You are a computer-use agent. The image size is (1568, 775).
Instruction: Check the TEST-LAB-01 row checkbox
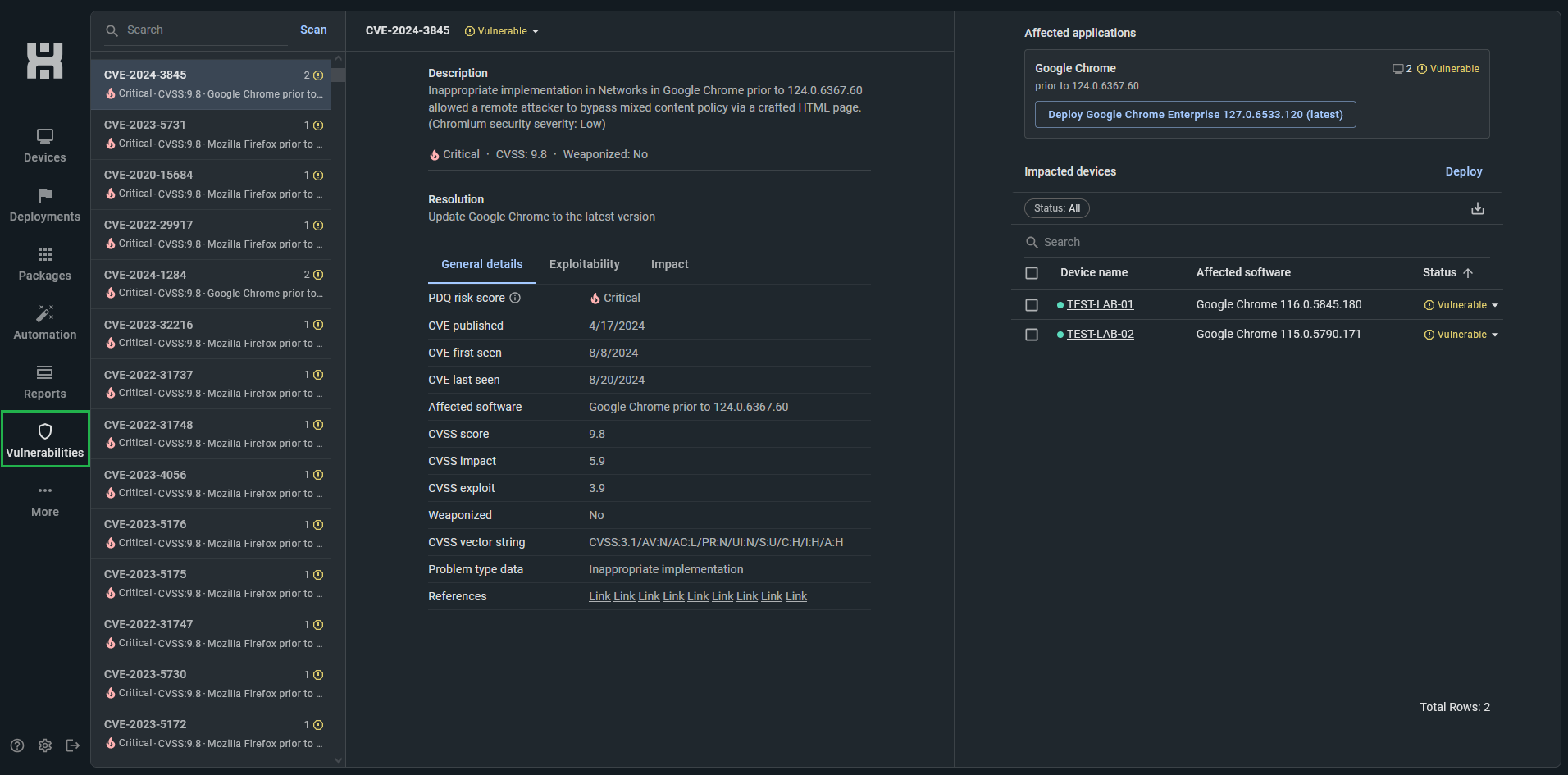coord(1032,305)
